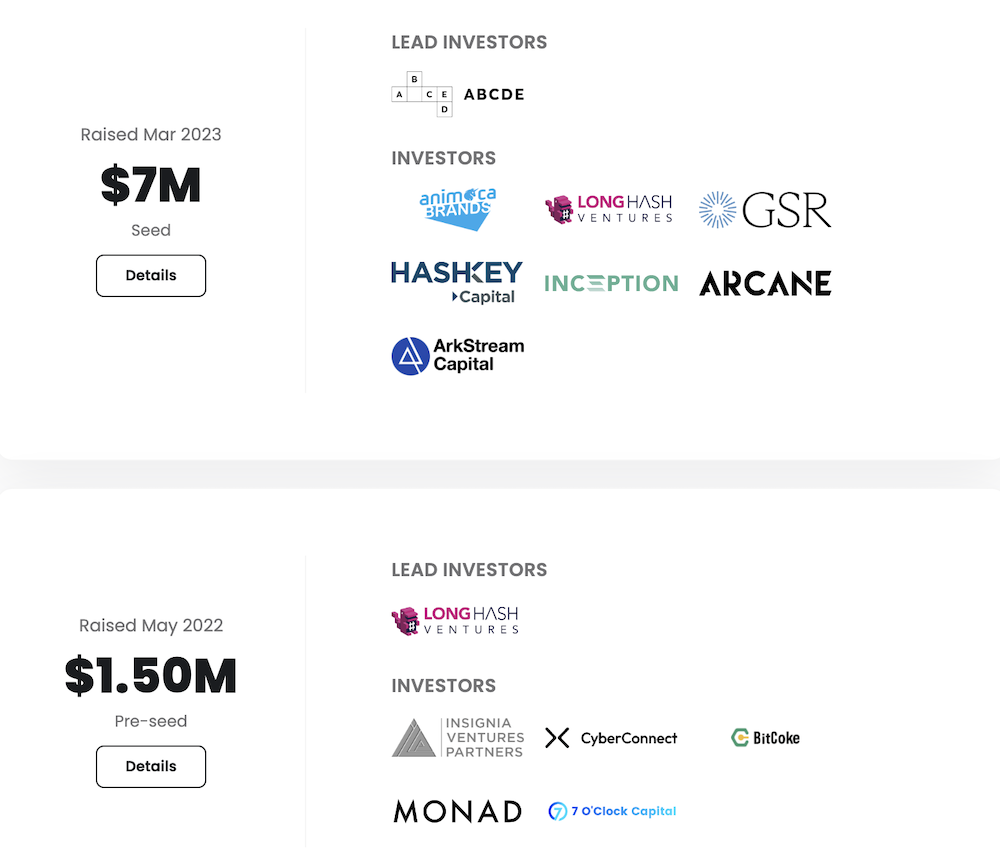Click Details for the $7M Seed round
This screenshot has width=1000, height=862.
tap(150, 275)
